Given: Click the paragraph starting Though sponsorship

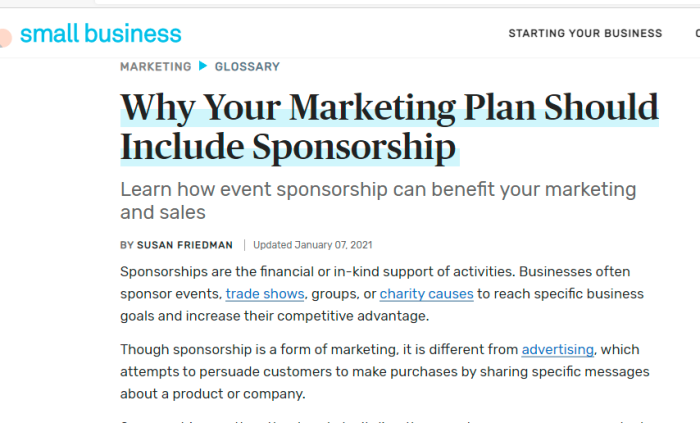Looking at the screenshot, I should (x=385, y=372).
